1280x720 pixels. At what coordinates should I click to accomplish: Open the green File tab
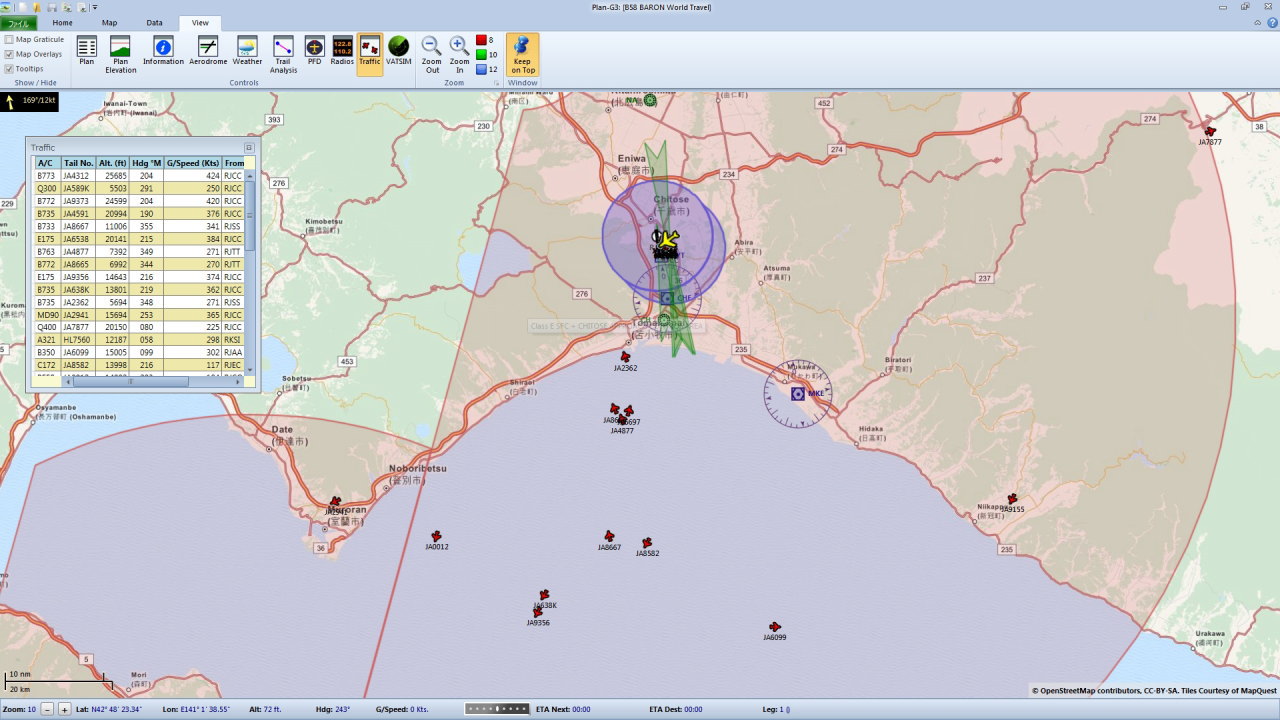coord(19,22)
